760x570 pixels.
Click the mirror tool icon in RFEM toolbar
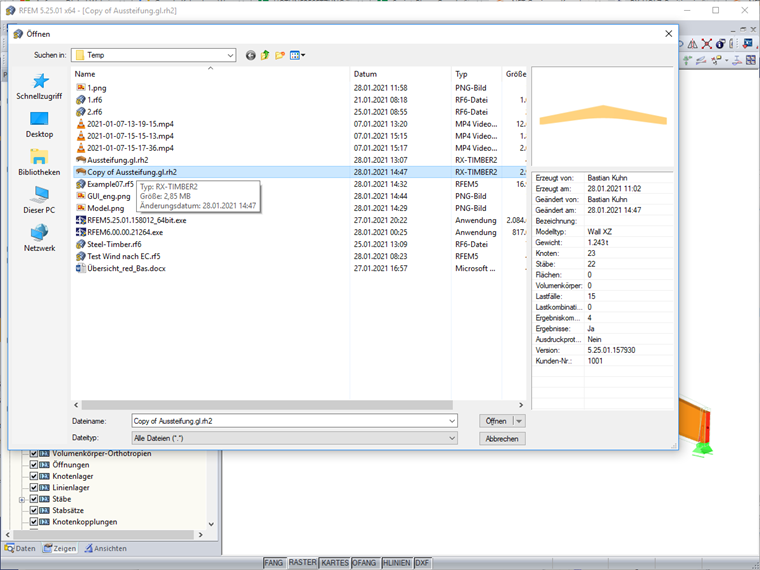pyautogui.click(x=693, y=44)
